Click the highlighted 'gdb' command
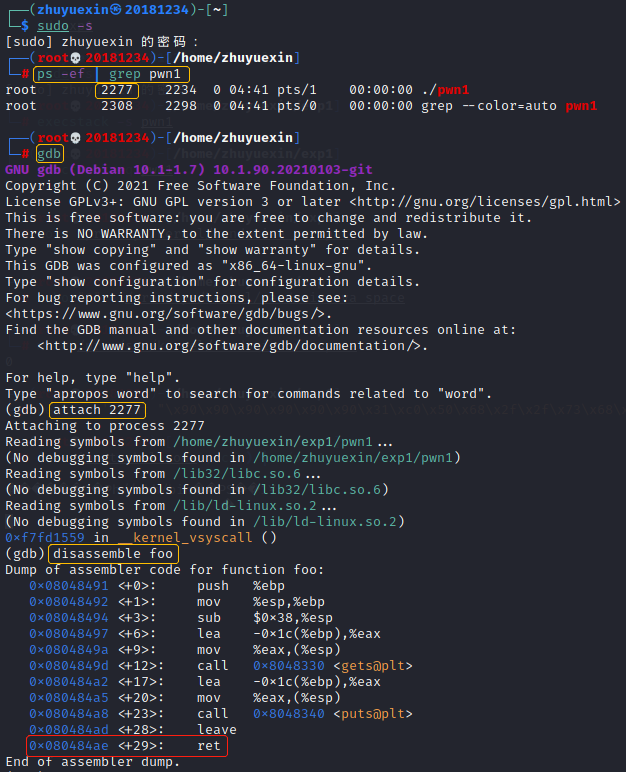This screenshot has height=772, width=626. [x=48, y=153]
